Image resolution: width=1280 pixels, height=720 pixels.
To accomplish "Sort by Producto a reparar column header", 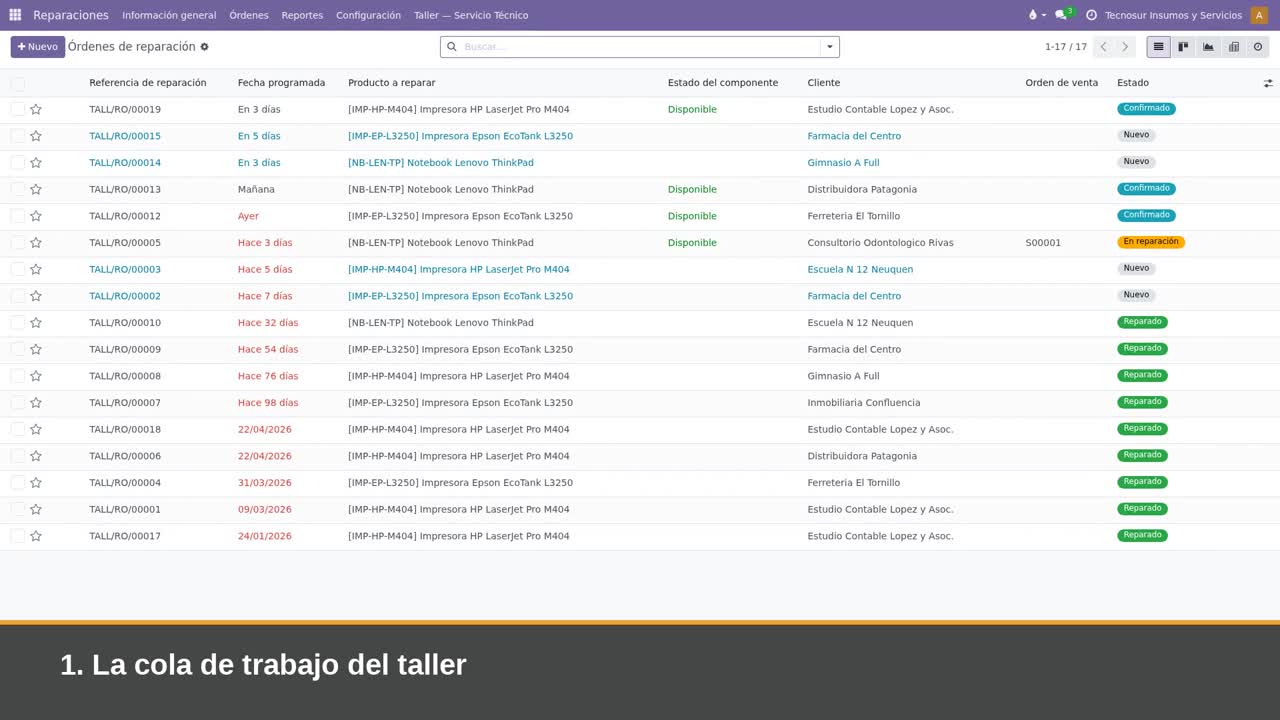I will click(x=392, y=83).
